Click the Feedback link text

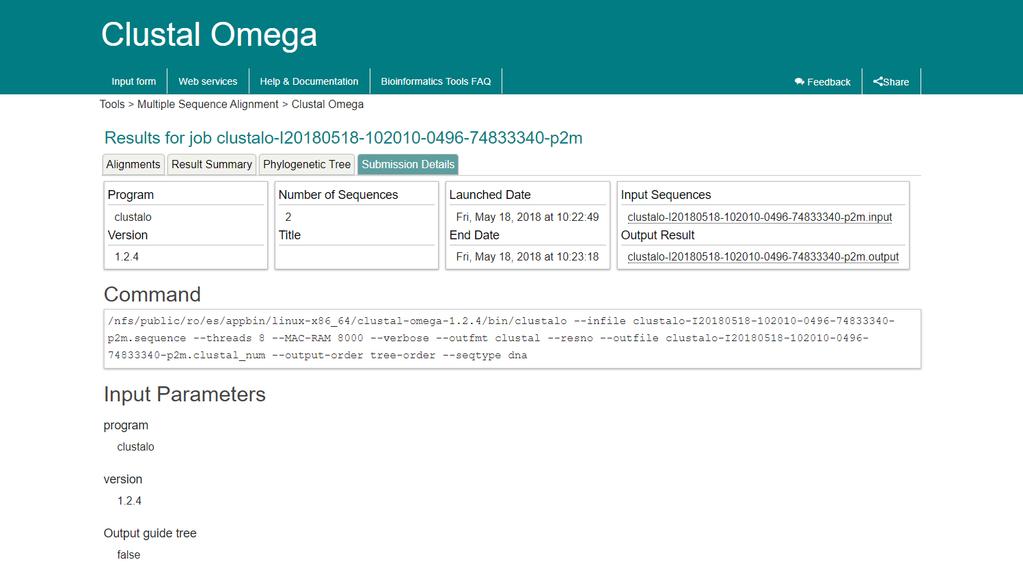coord(829,82)
